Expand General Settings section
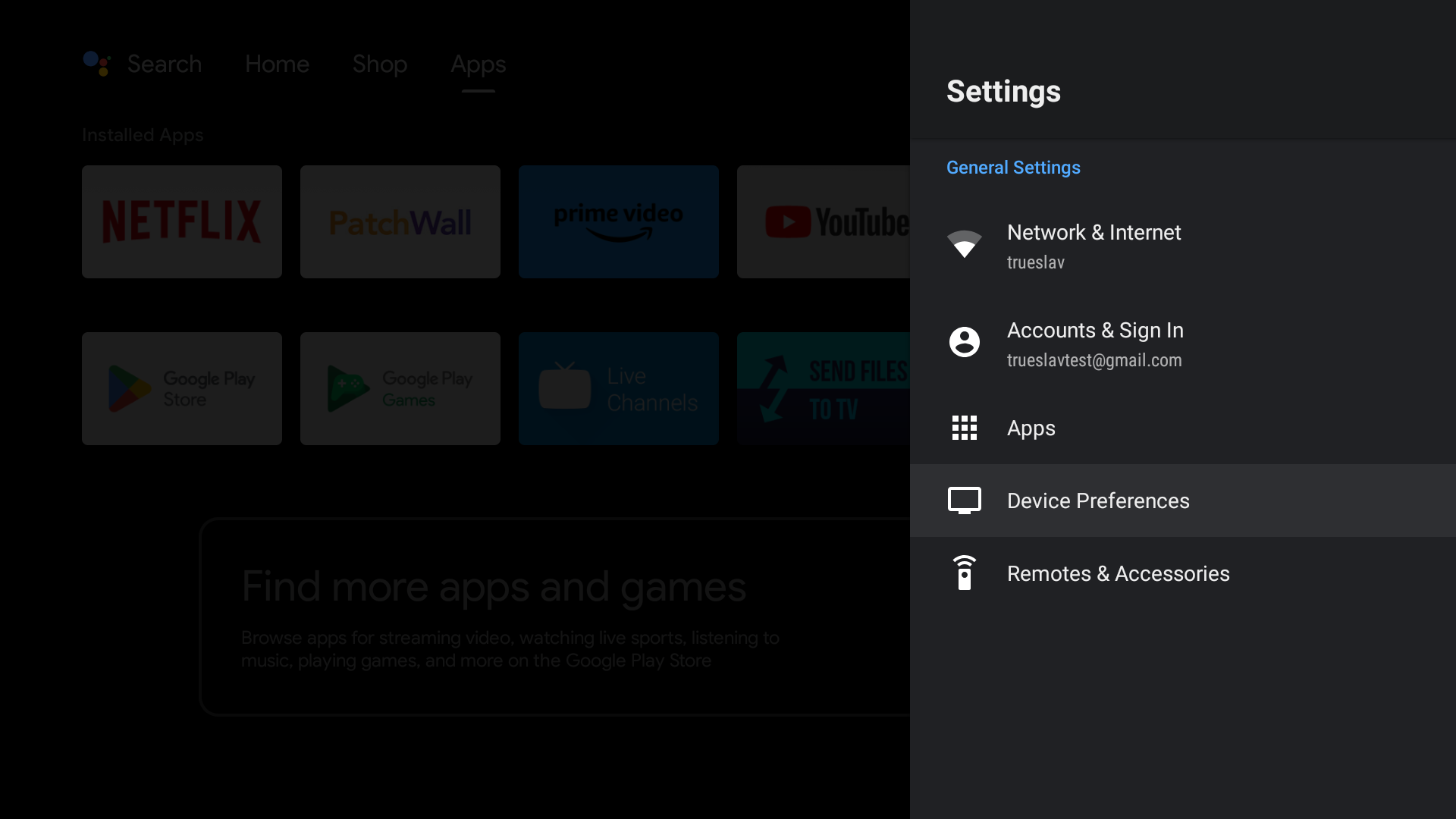 pos(1014,168)
